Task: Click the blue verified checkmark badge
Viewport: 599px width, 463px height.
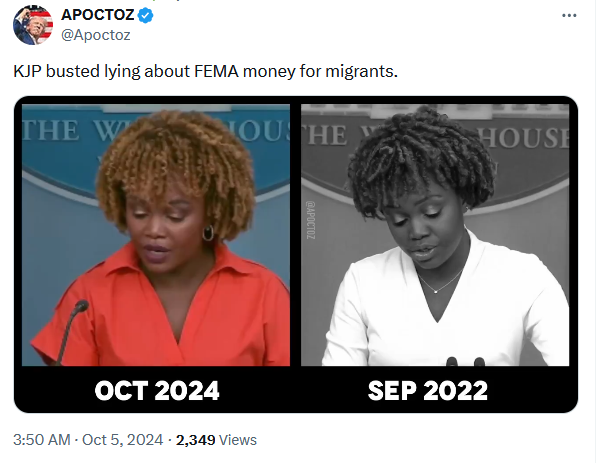Action: pyautogui.click(x=146, y=16)
